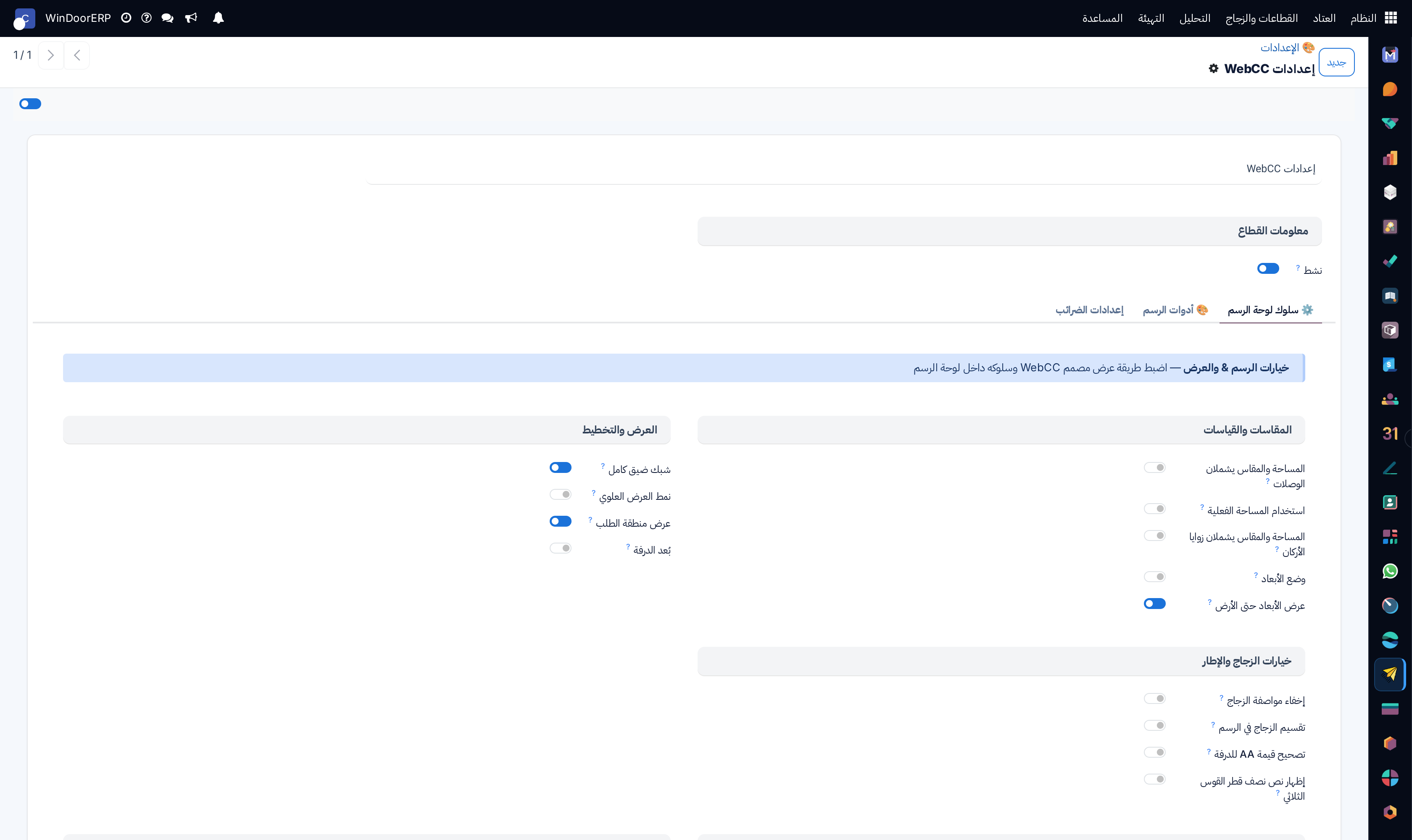Open the 31 Calendar app

tap(1390, 433)
